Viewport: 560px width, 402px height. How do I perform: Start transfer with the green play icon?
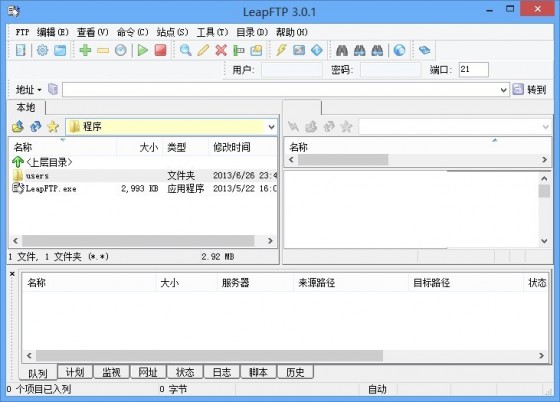tap(143, 50)
